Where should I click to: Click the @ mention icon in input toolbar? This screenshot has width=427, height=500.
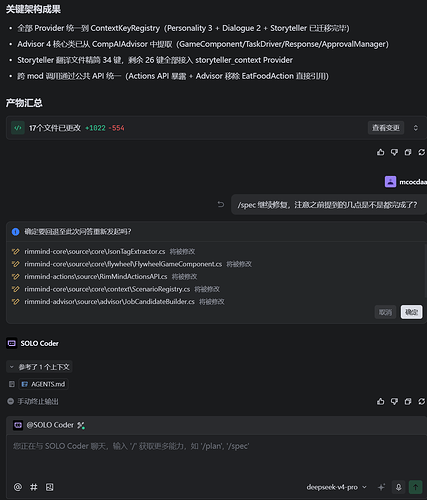point(18,487)
